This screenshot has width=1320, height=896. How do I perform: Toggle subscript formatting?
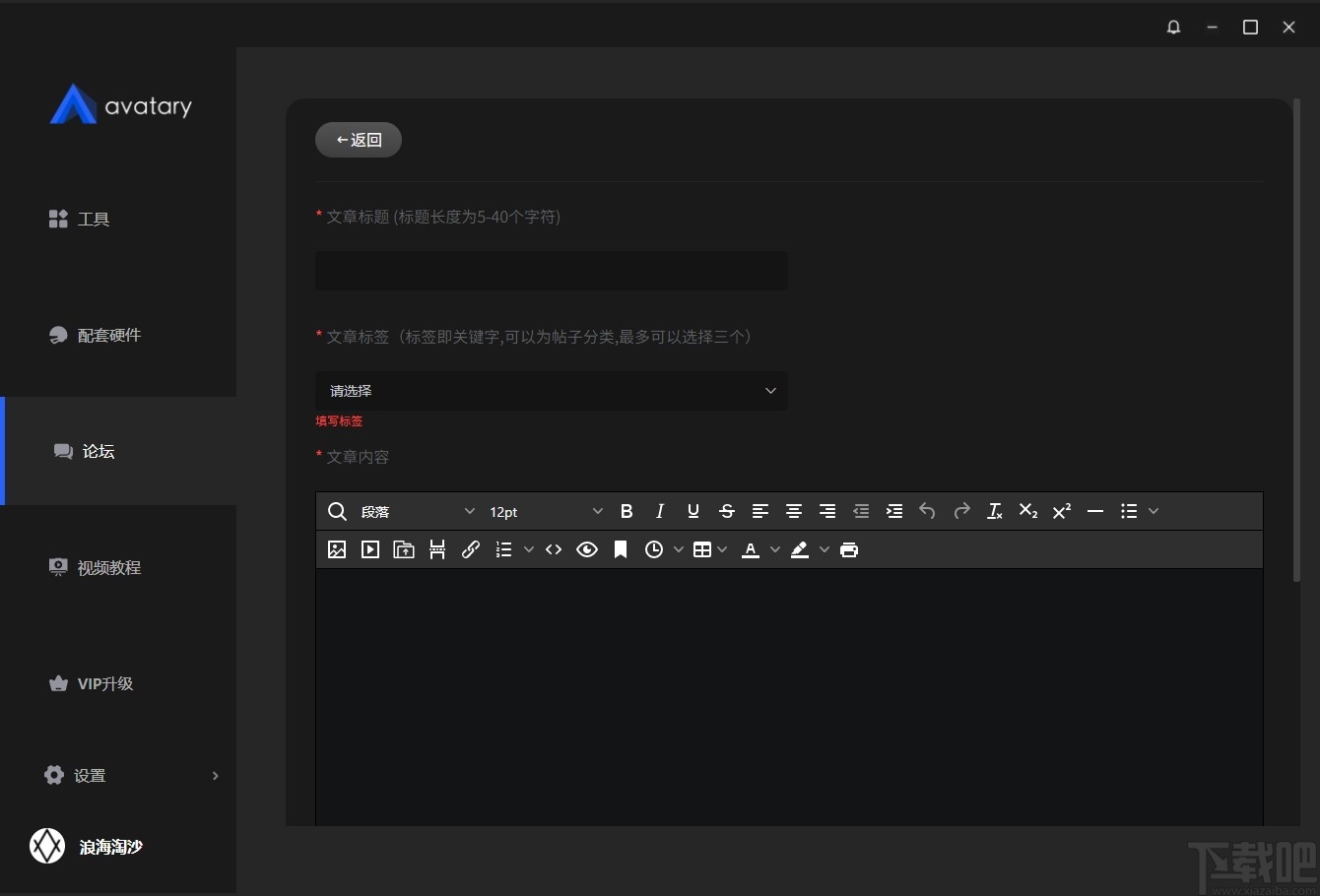[1027, 511]
